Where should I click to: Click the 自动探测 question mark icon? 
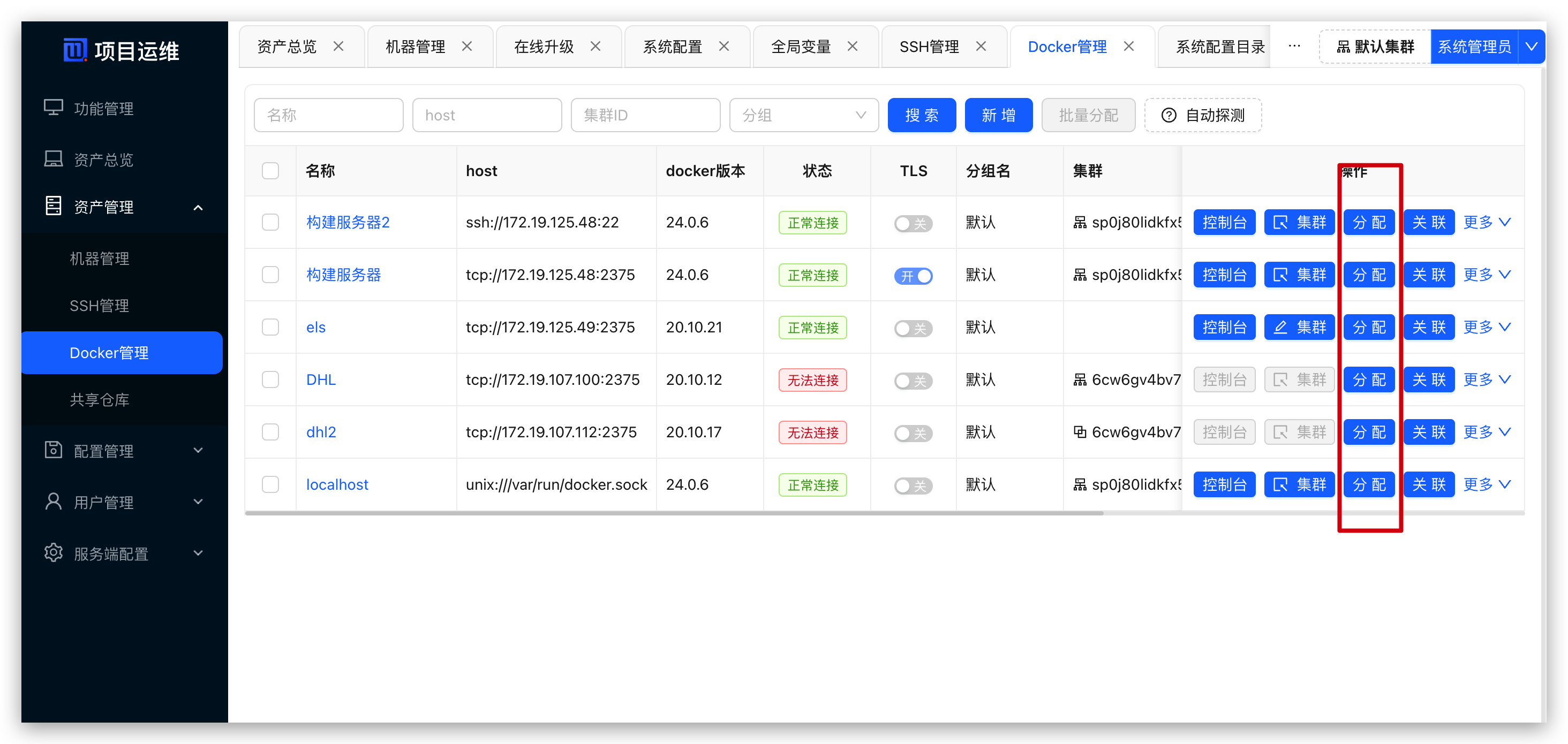point(1168,116)
